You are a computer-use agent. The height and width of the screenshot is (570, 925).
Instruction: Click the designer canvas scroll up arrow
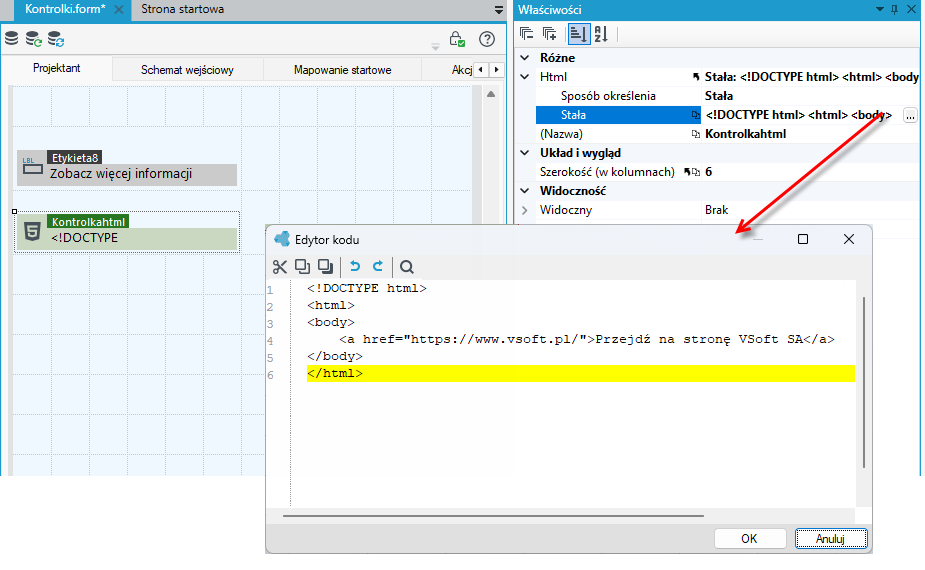click(491, 94)
